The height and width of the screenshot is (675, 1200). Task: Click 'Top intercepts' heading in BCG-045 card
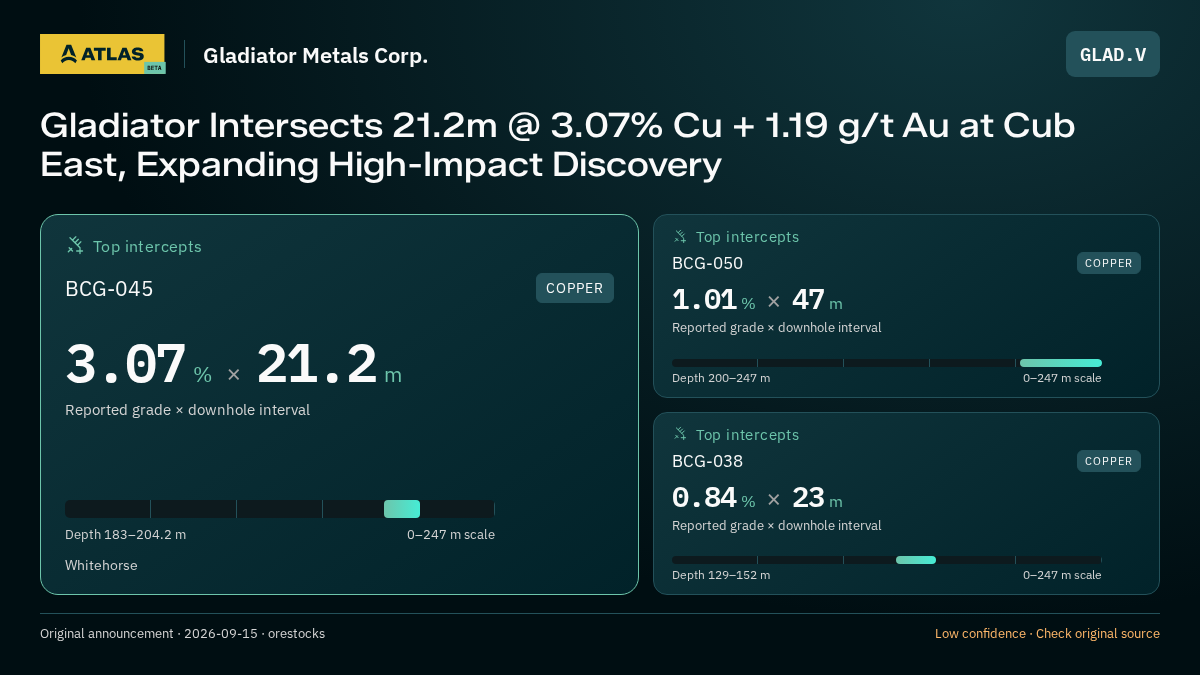147,246
